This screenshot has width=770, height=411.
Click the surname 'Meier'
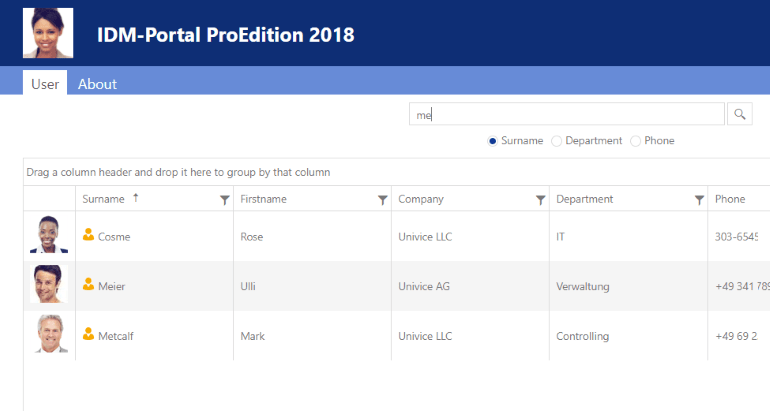pos(111,286)
